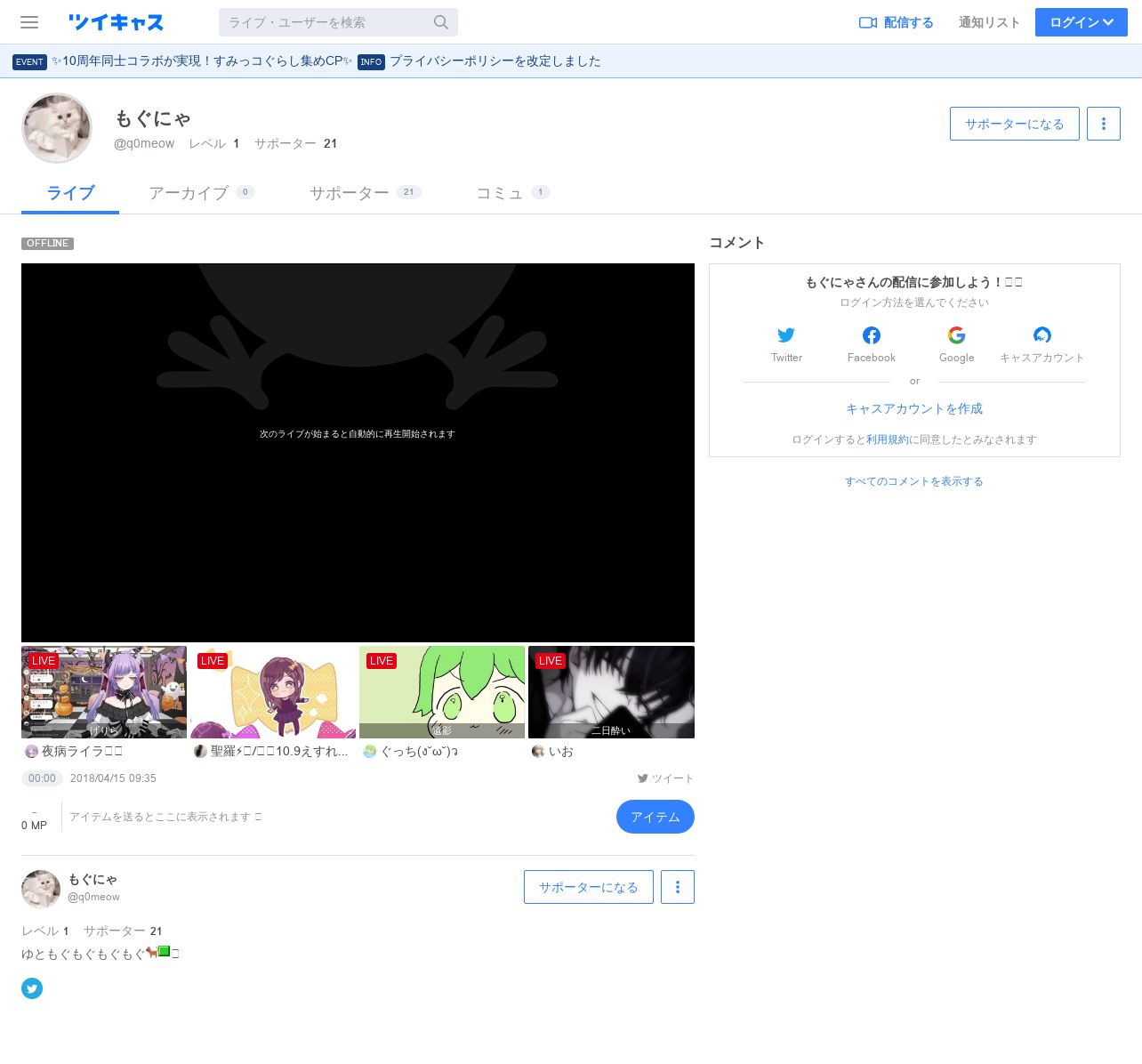Open small もぐにゃ avatar below player

41,889
